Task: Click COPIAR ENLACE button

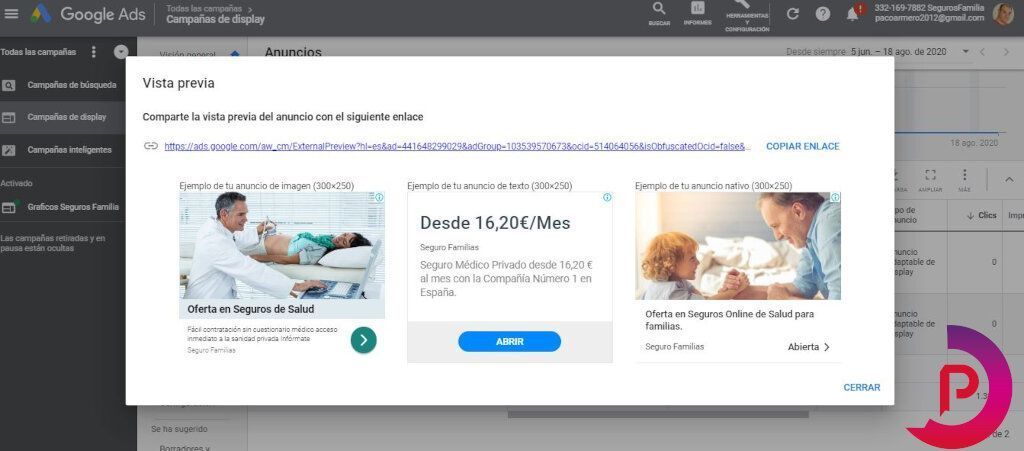Action: click(803, 146)
